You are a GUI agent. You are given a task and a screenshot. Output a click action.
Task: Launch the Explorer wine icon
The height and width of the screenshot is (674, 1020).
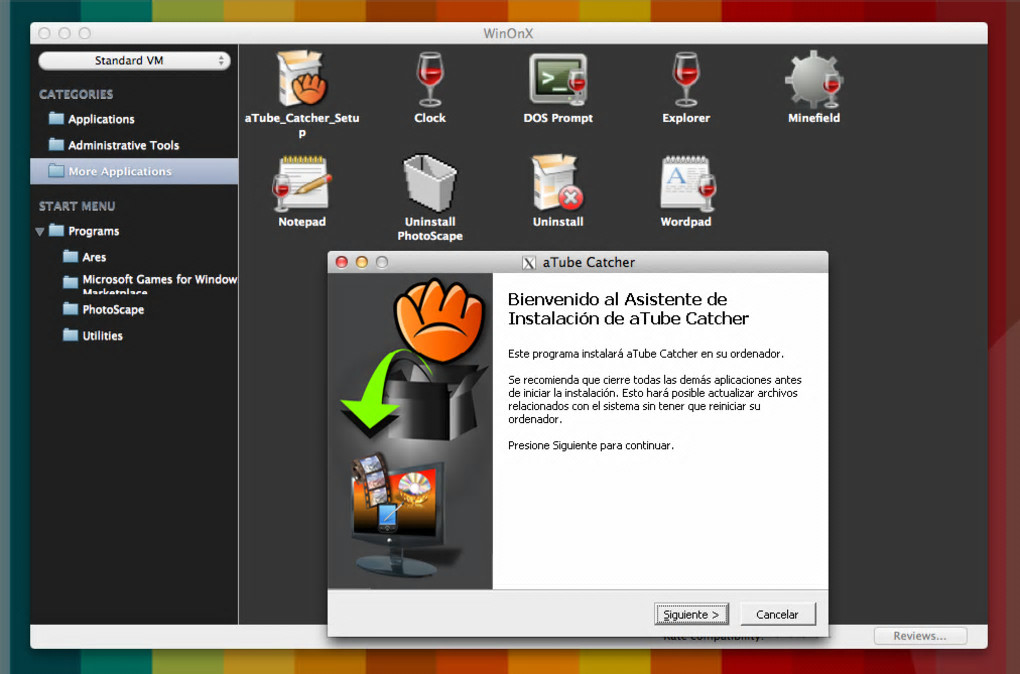pyautogui.click(x=686, y=79)
